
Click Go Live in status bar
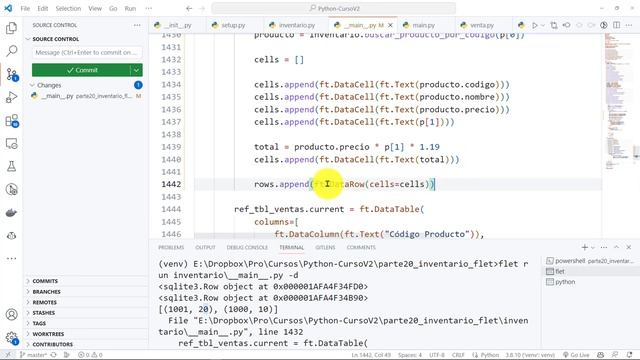tap(576, 355)
